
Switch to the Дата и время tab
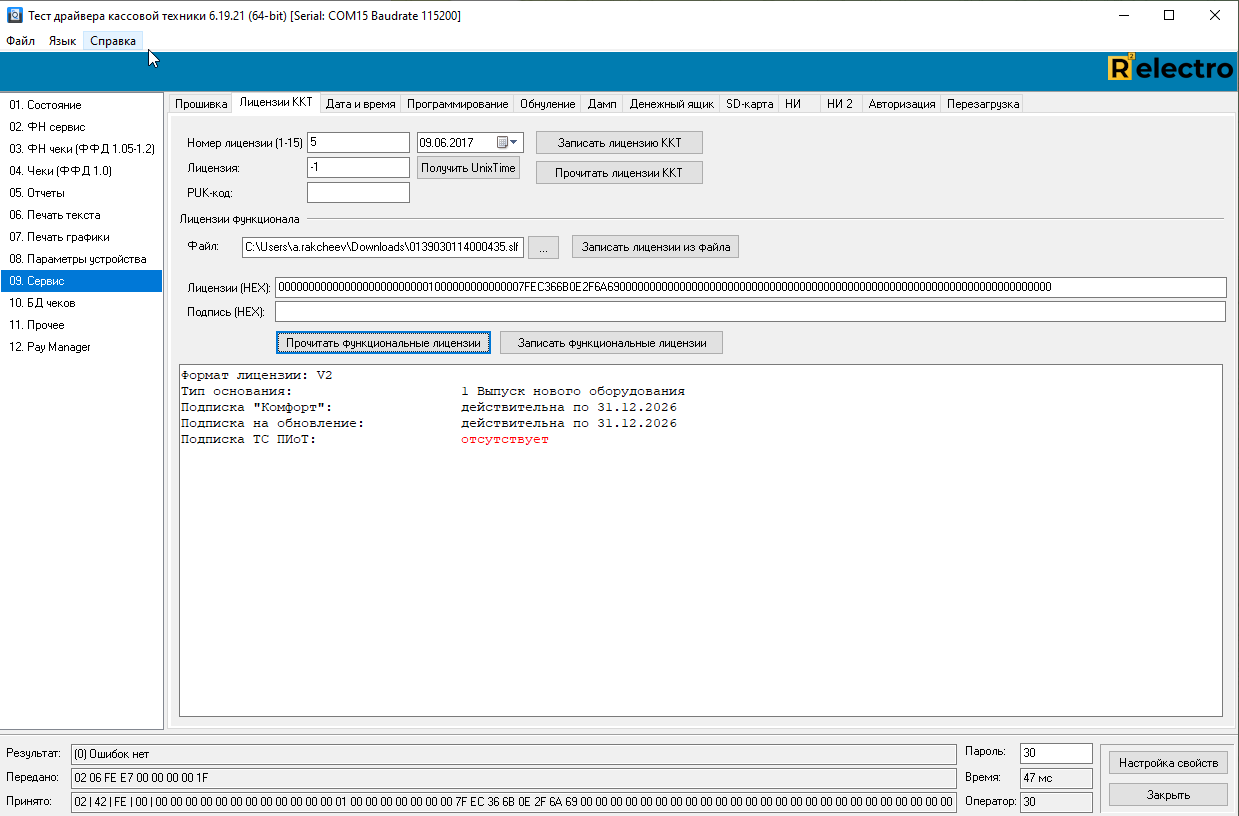coord(361,104)
